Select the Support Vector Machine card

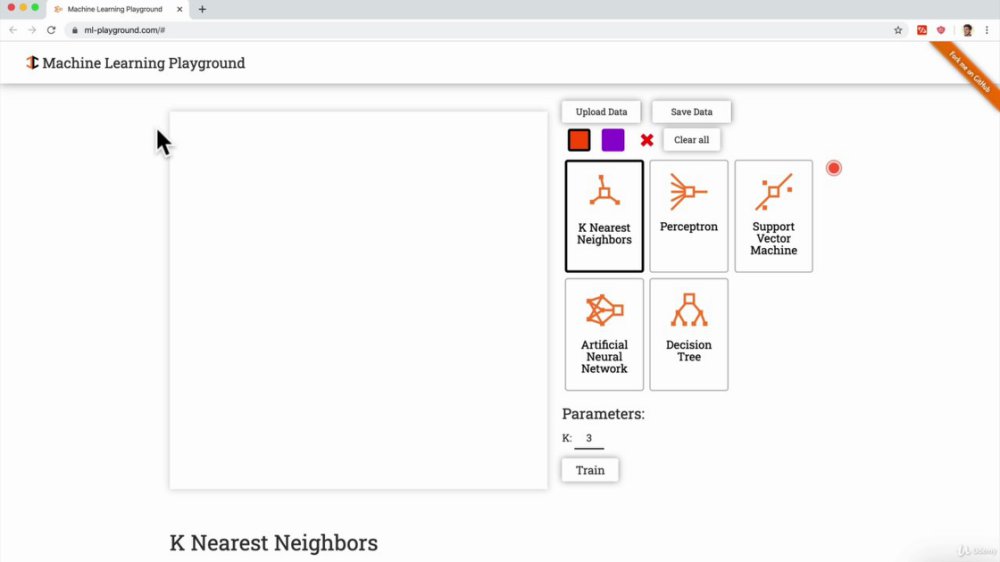point(774,216)
